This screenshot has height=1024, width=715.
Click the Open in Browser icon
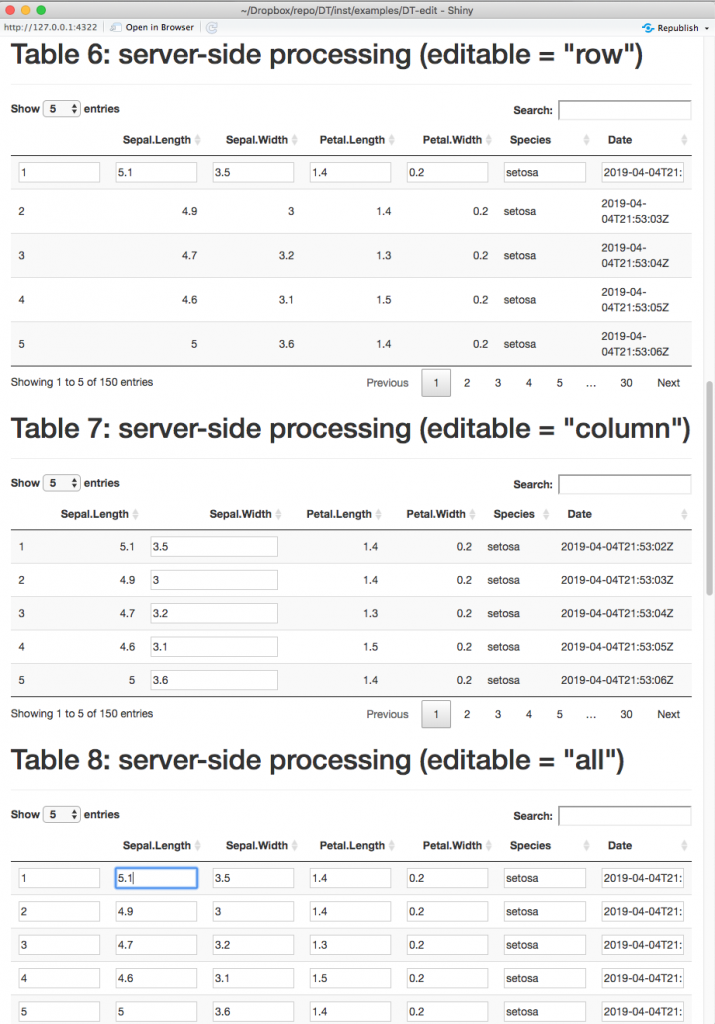pos(116,27)
